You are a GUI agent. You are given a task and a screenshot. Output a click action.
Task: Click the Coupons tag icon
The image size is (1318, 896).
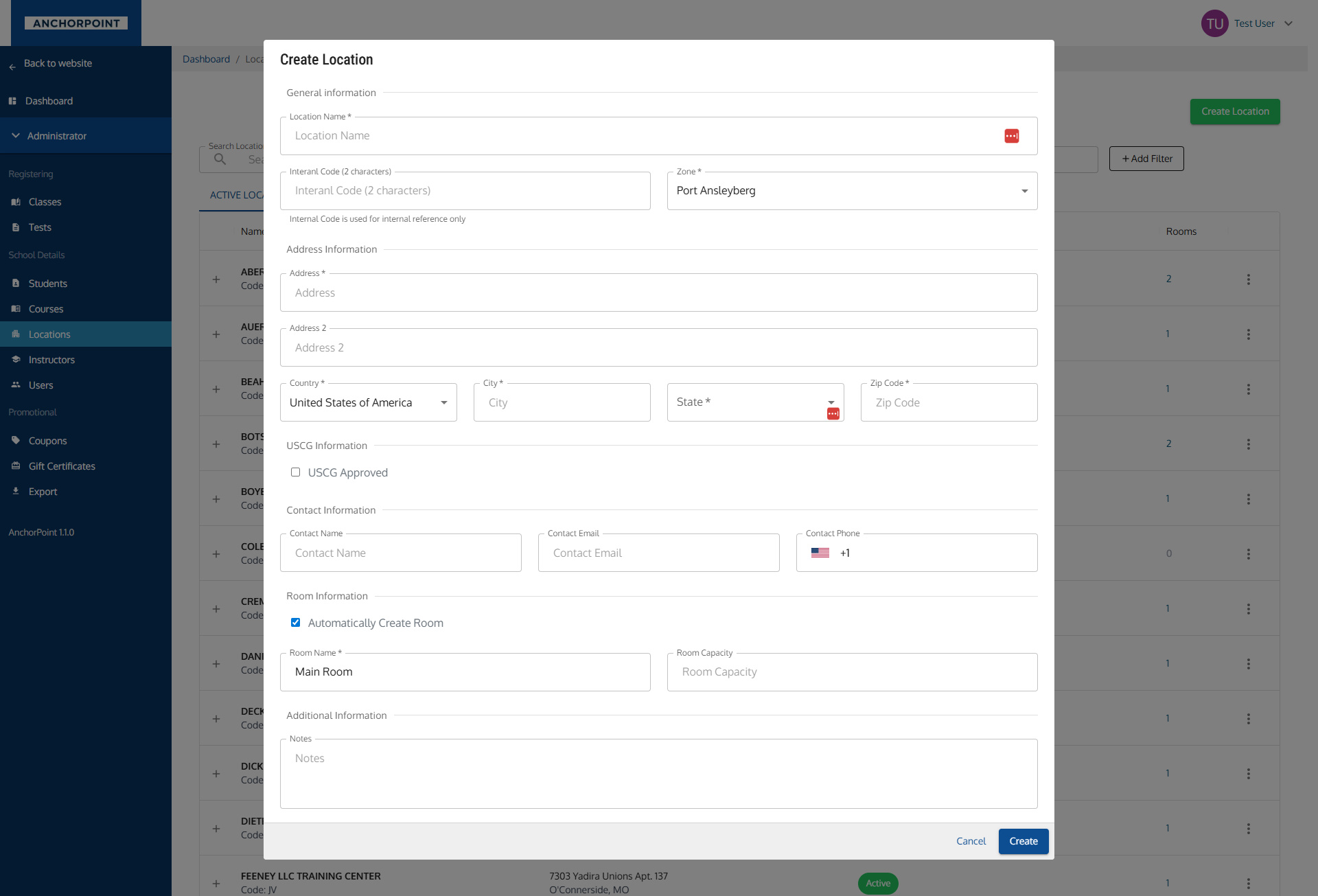click(x=15, y=440)
